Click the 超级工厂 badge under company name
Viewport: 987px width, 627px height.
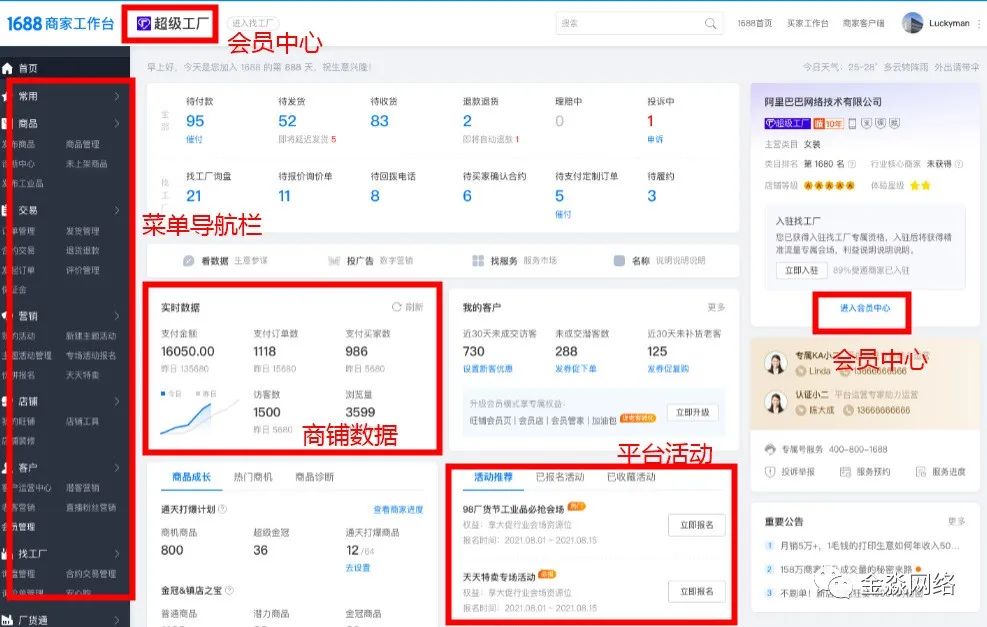[787, 123]
